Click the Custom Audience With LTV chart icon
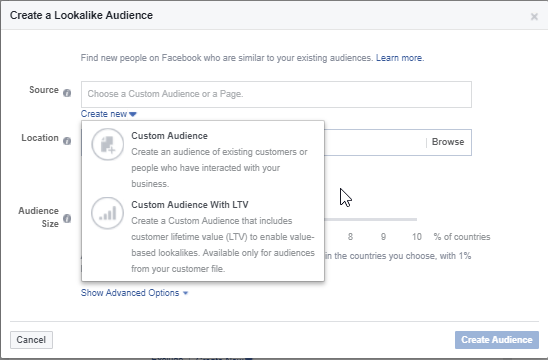This screenshot has height=360, width=548. [108, 213]
